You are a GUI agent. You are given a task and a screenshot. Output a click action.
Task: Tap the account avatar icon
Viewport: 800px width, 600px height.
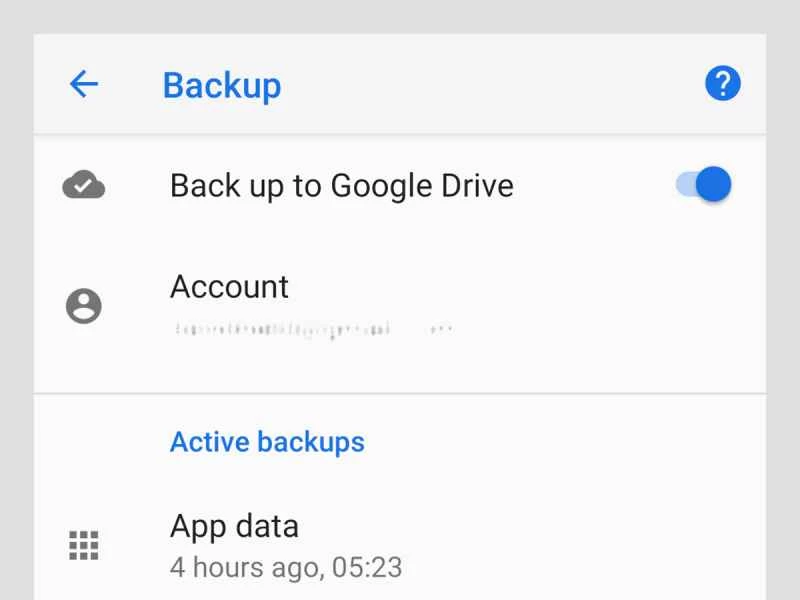click(x=84, y=305)
